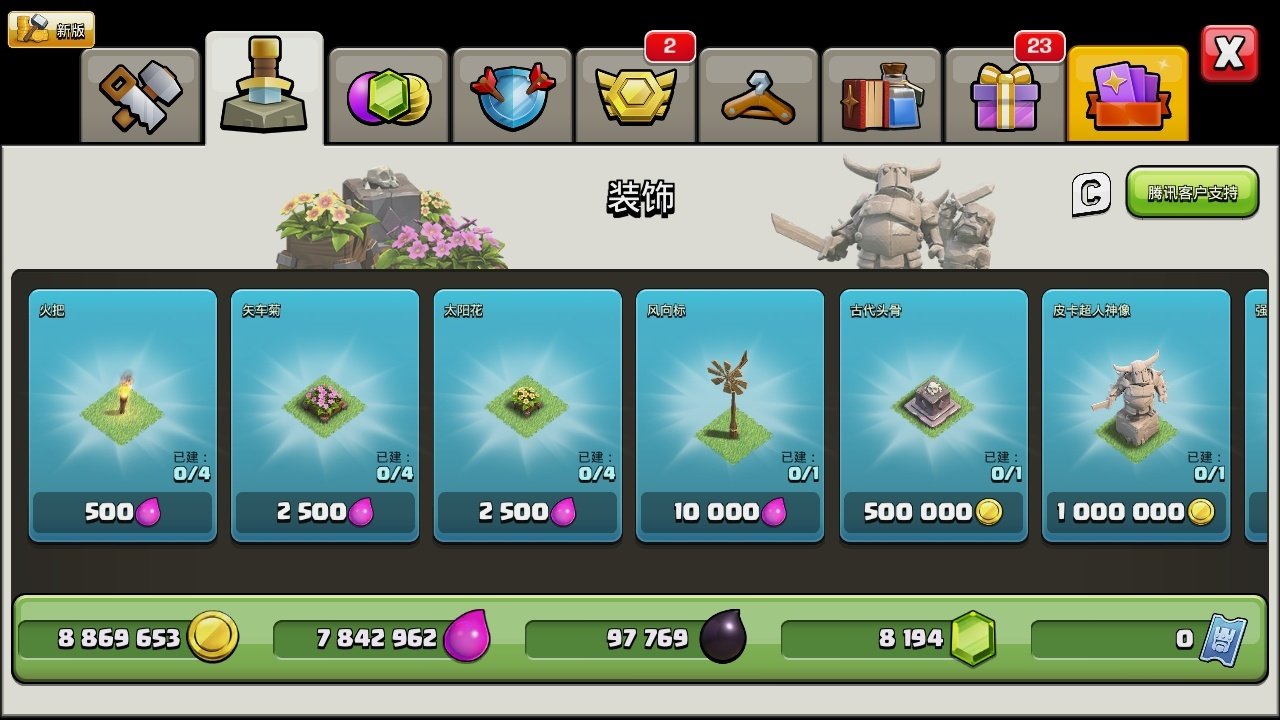This screenshot has height=720, width=1280.
Task: Select the 古代头骨 ancient skull card
Action: coord(933,416)
